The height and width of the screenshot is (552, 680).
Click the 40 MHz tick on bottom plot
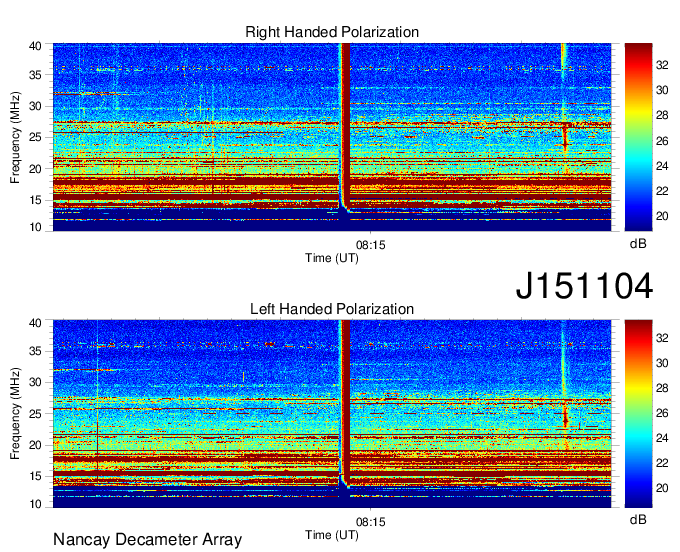[x=35, y=323]
